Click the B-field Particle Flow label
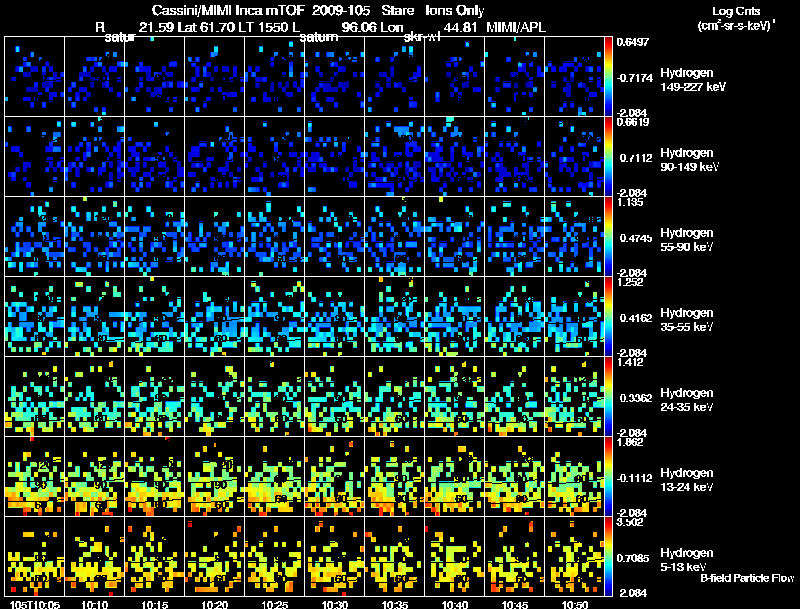This screenshot has width=800, height=609. click(747, 578)
